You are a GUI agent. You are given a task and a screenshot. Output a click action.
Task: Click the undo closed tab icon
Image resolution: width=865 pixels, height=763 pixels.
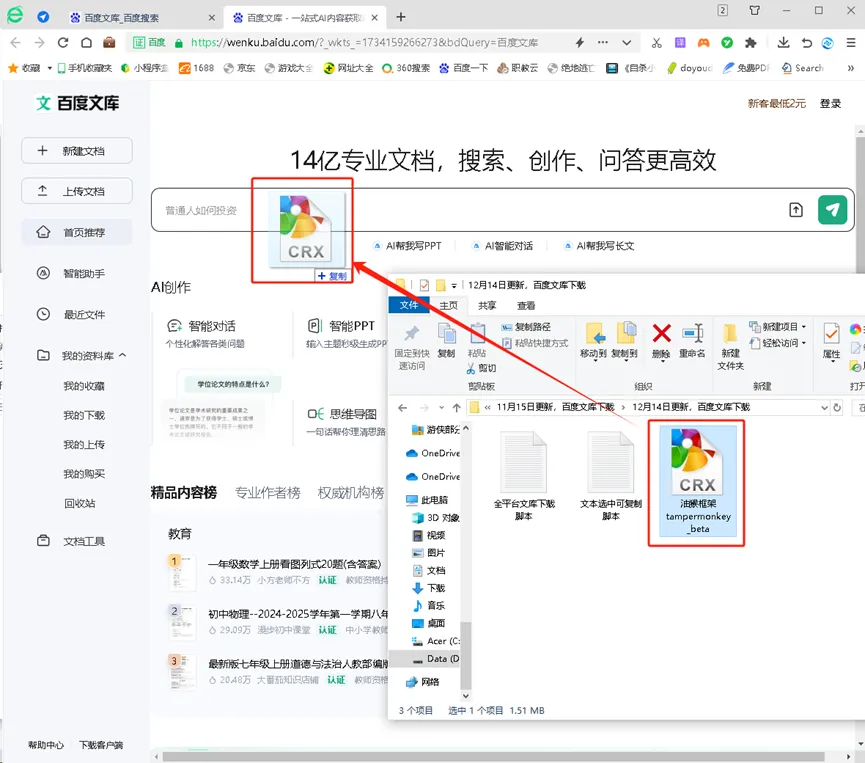807,42
